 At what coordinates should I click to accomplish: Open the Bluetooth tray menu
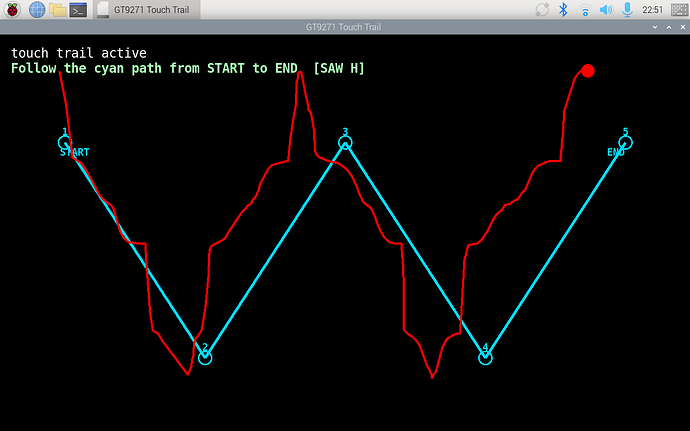(563, 10)
